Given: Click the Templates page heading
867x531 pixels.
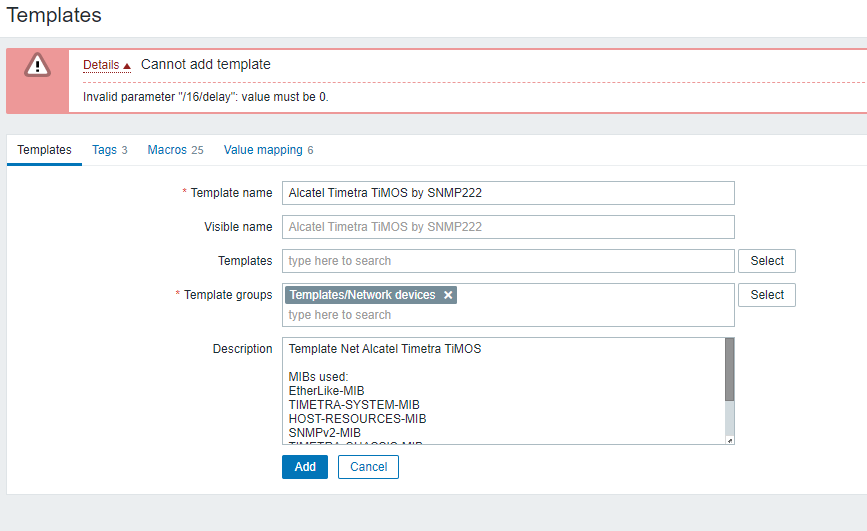Looking at the screenshot, I should coord(54,15).
